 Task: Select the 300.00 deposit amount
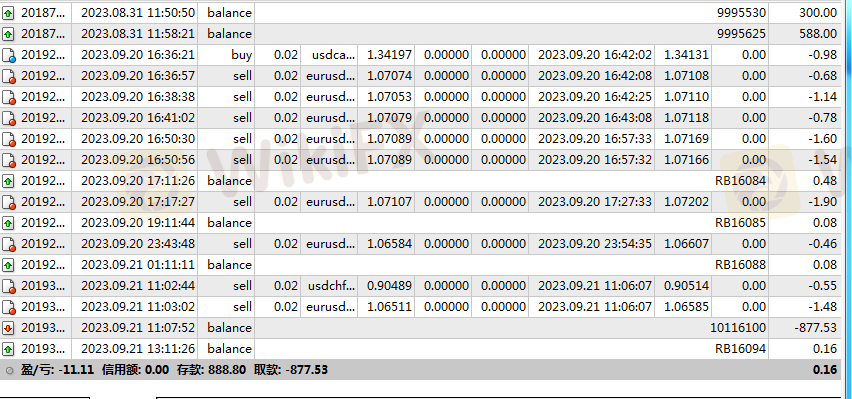pyautogui.click(x=818, y=13)
